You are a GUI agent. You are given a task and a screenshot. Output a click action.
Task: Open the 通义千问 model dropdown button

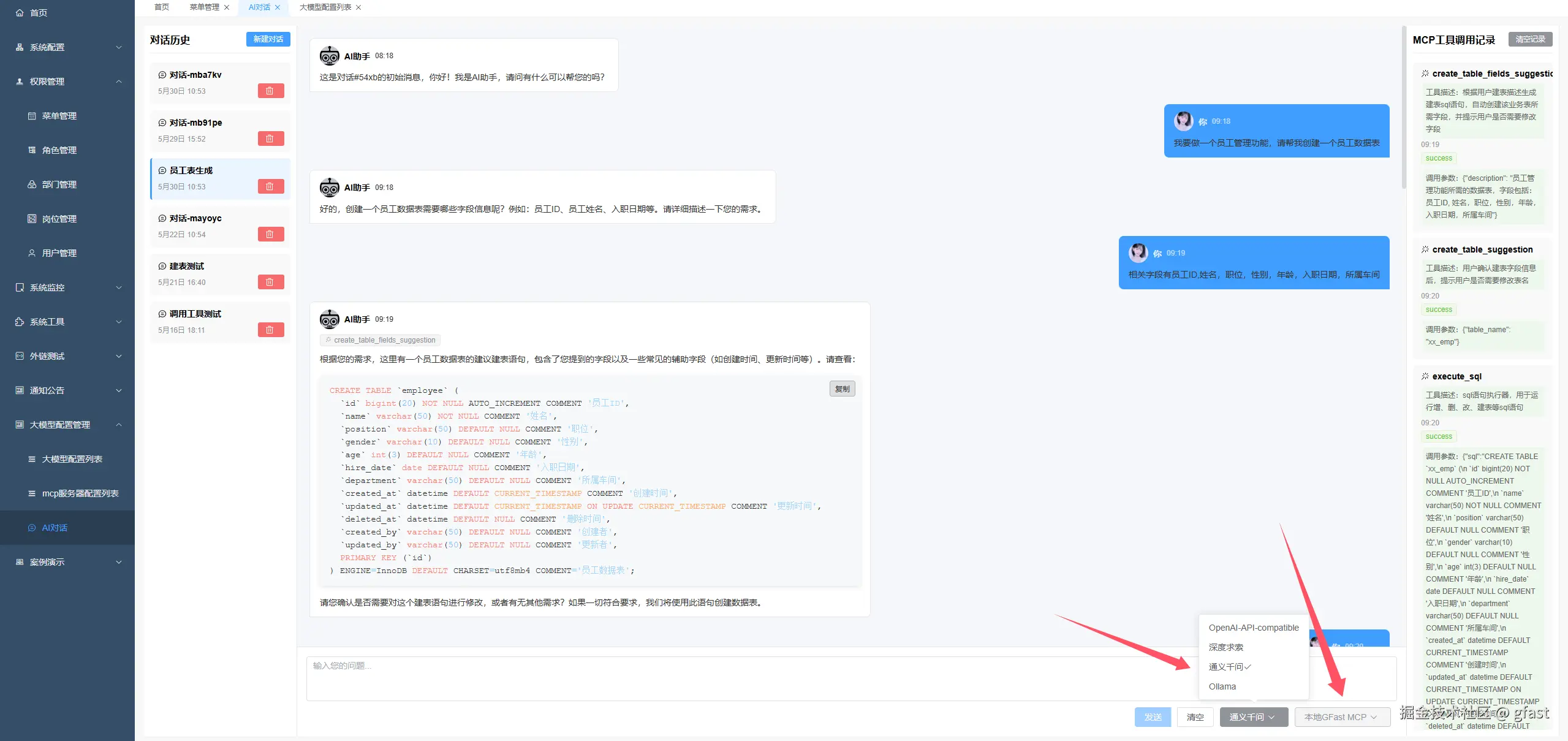click(x=1253, y=717)
